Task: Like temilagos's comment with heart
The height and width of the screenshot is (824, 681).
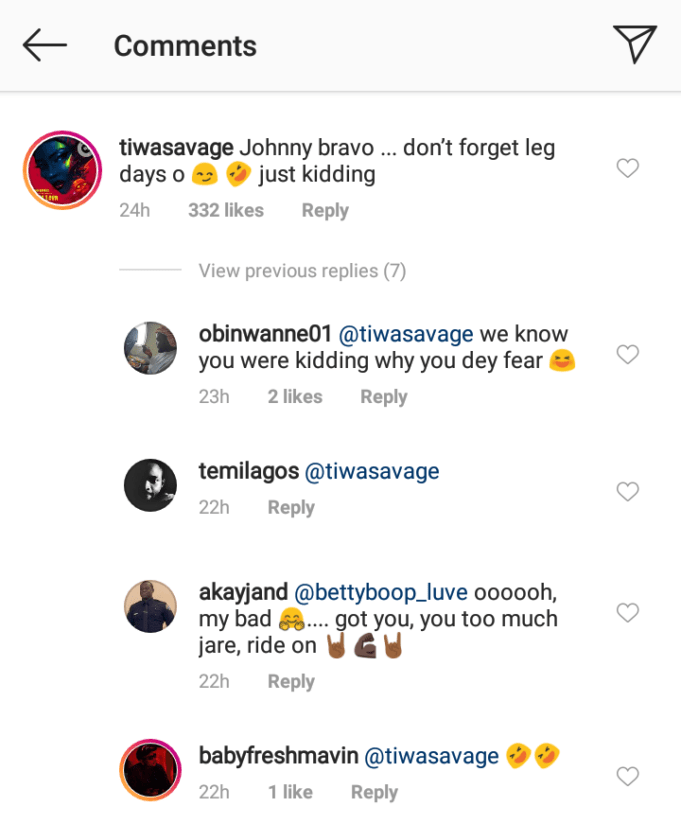Action: [627, 491]
